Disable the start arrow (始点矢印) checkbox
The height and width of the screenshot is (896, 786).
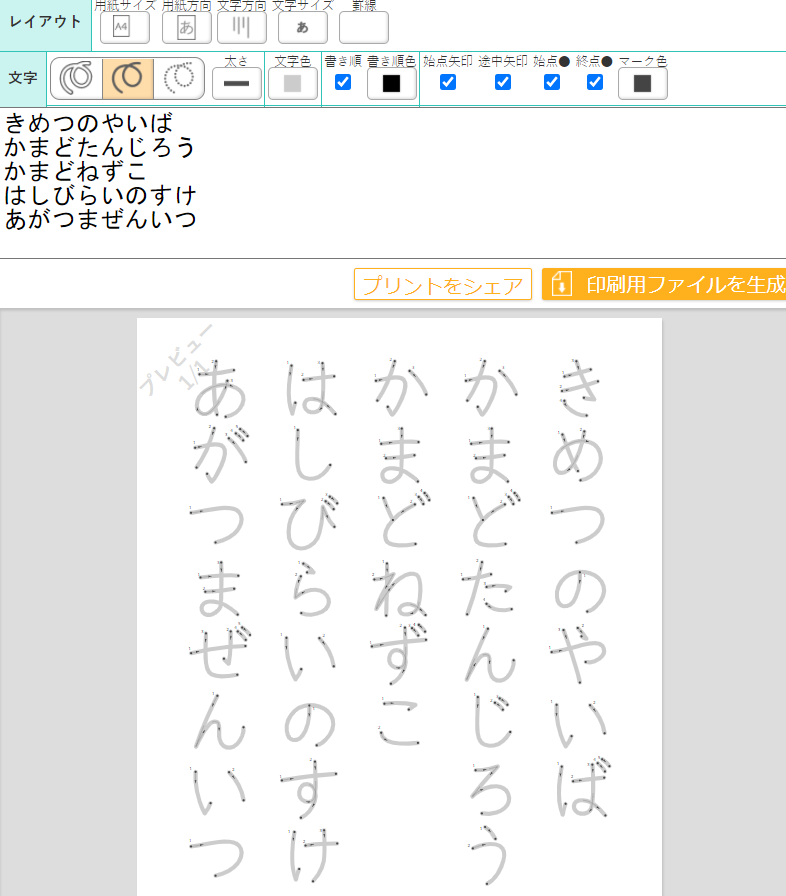(448, 82)
